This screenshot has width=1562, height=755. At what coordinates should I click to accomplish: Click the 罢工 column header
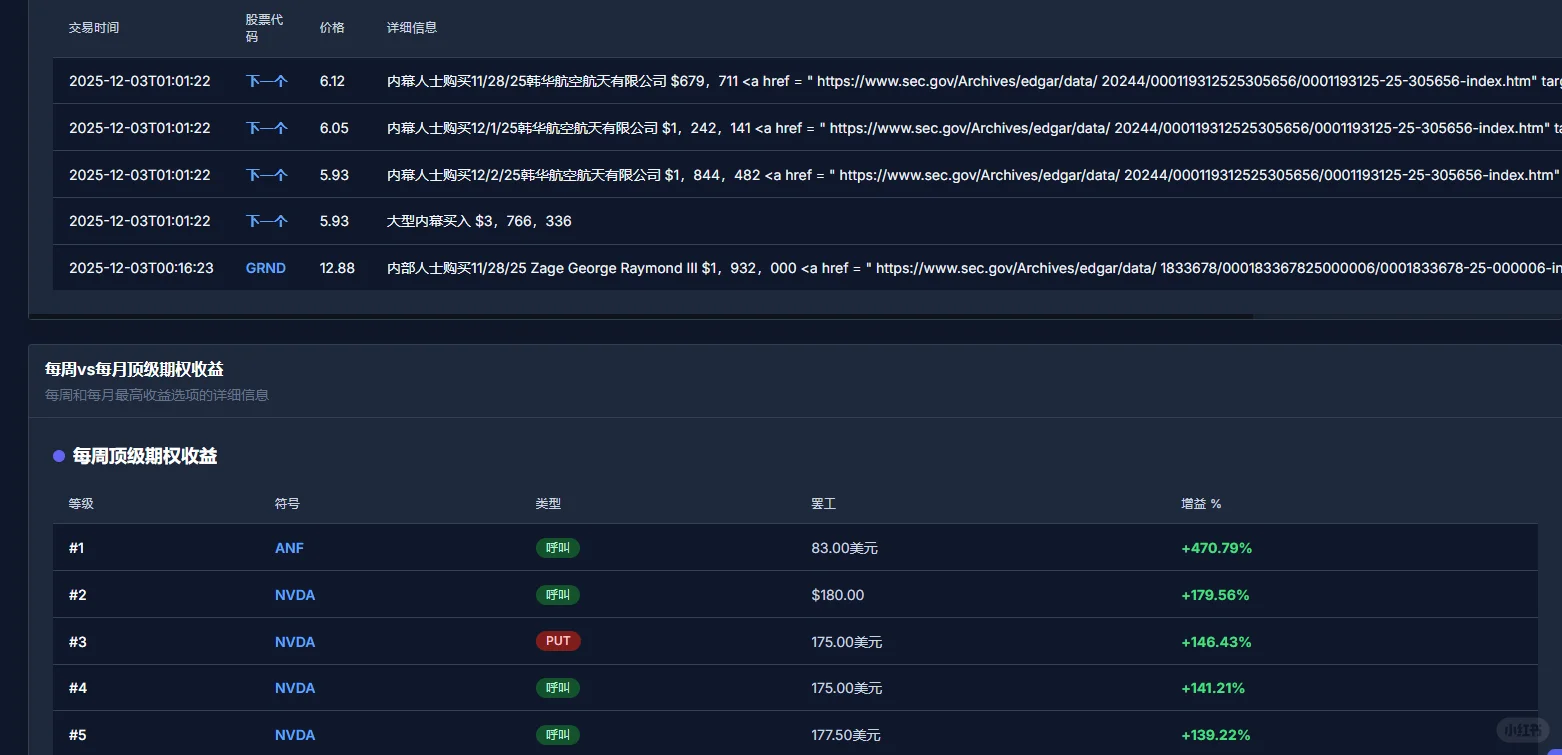coord(824,504)
